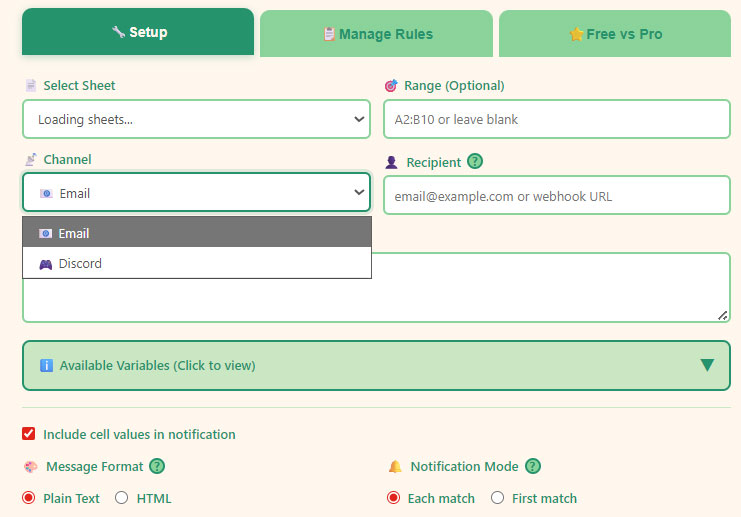Click the clipboard icon on Manage Rules
This screenshot has width=741, height=517.
point(329,34)
